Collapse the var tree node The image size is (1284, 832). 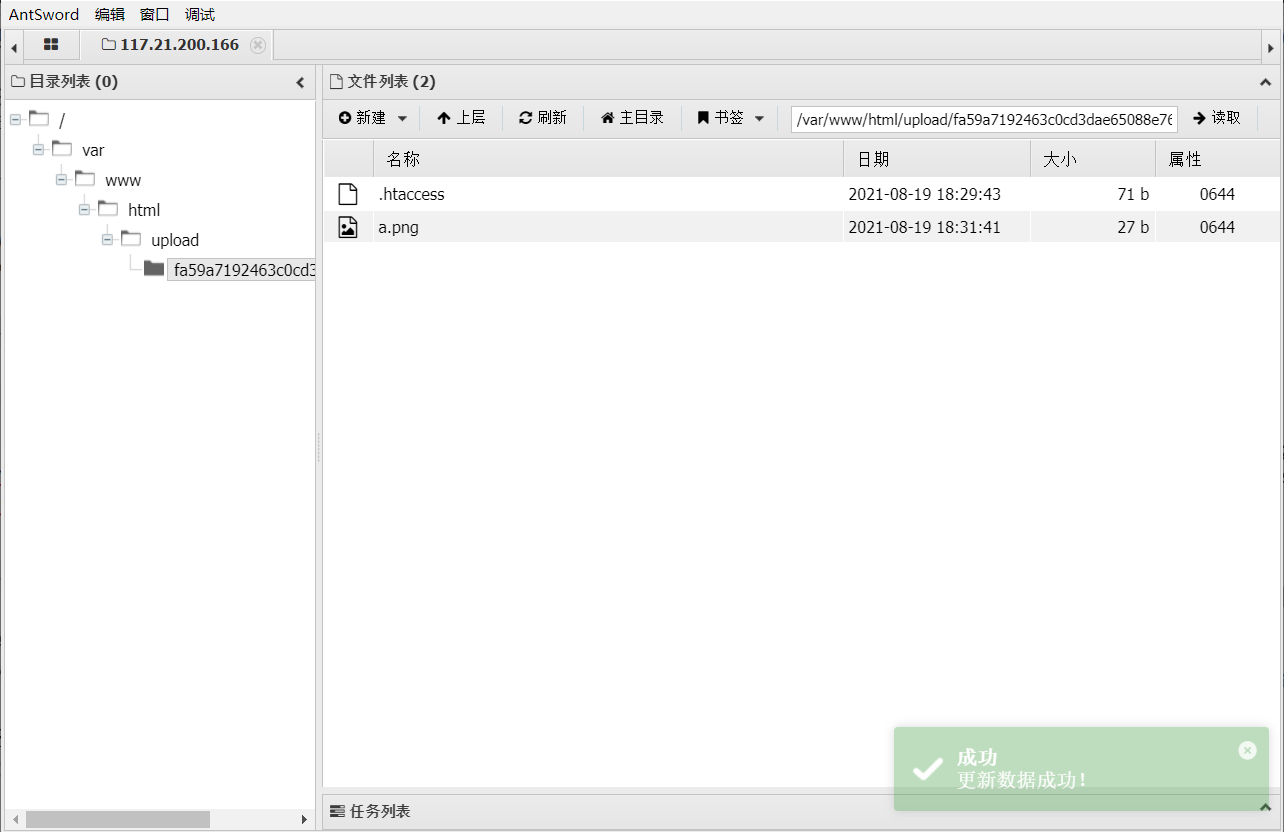38,149
